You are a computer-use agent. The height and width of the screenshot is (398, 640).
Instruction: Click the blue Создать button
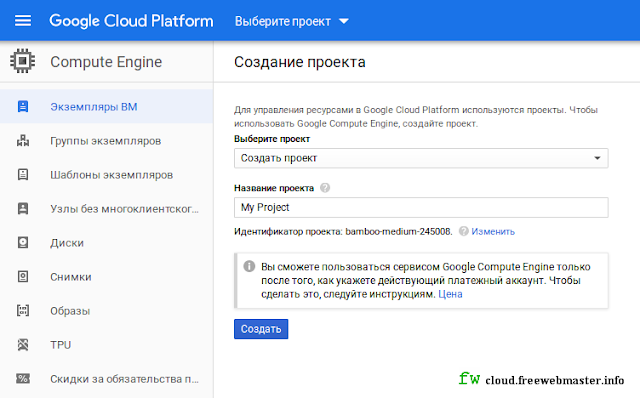tap(261, 329)
